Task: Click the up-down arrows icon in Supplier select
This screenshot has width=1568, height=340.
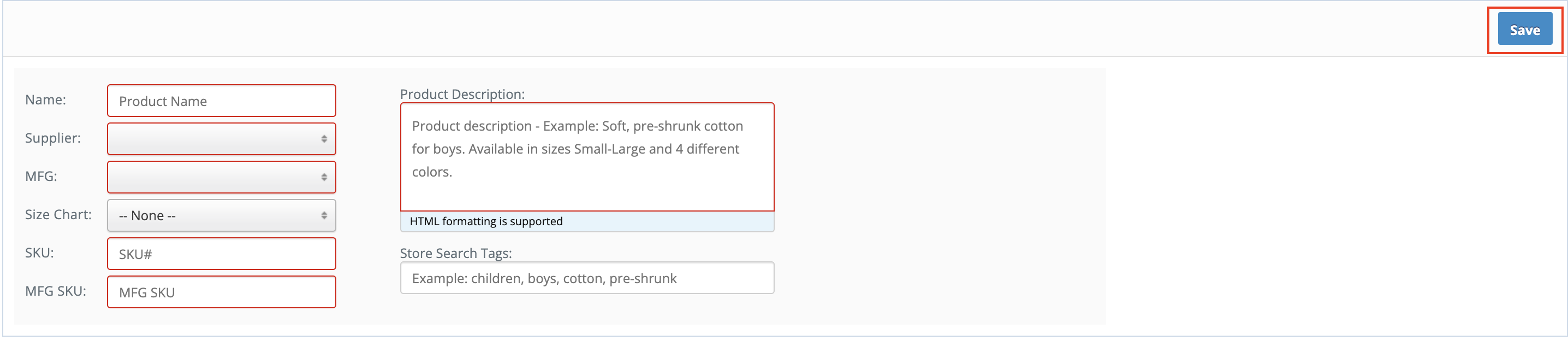Action: pyautogui.click(x=324, y=139)
